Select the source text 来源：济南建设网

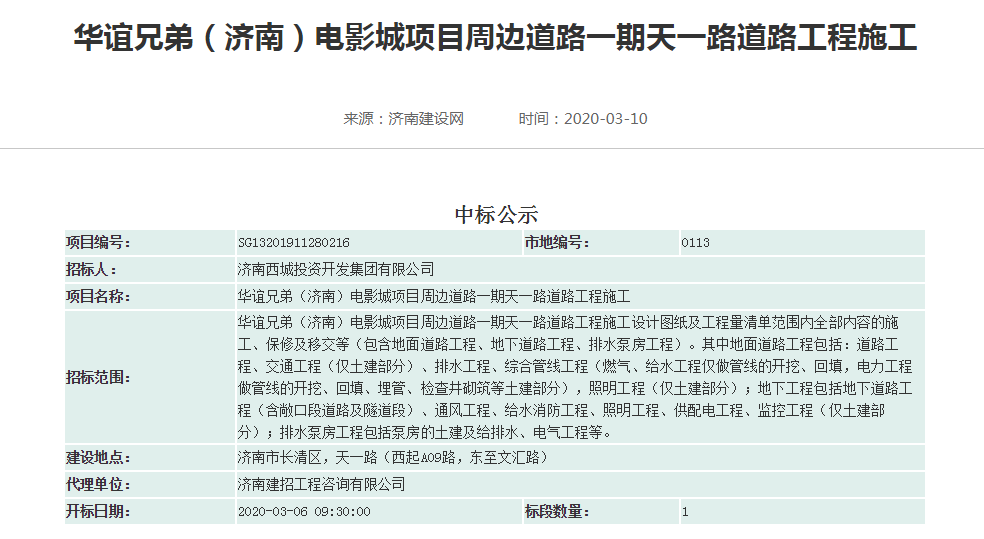click(404, 119)
